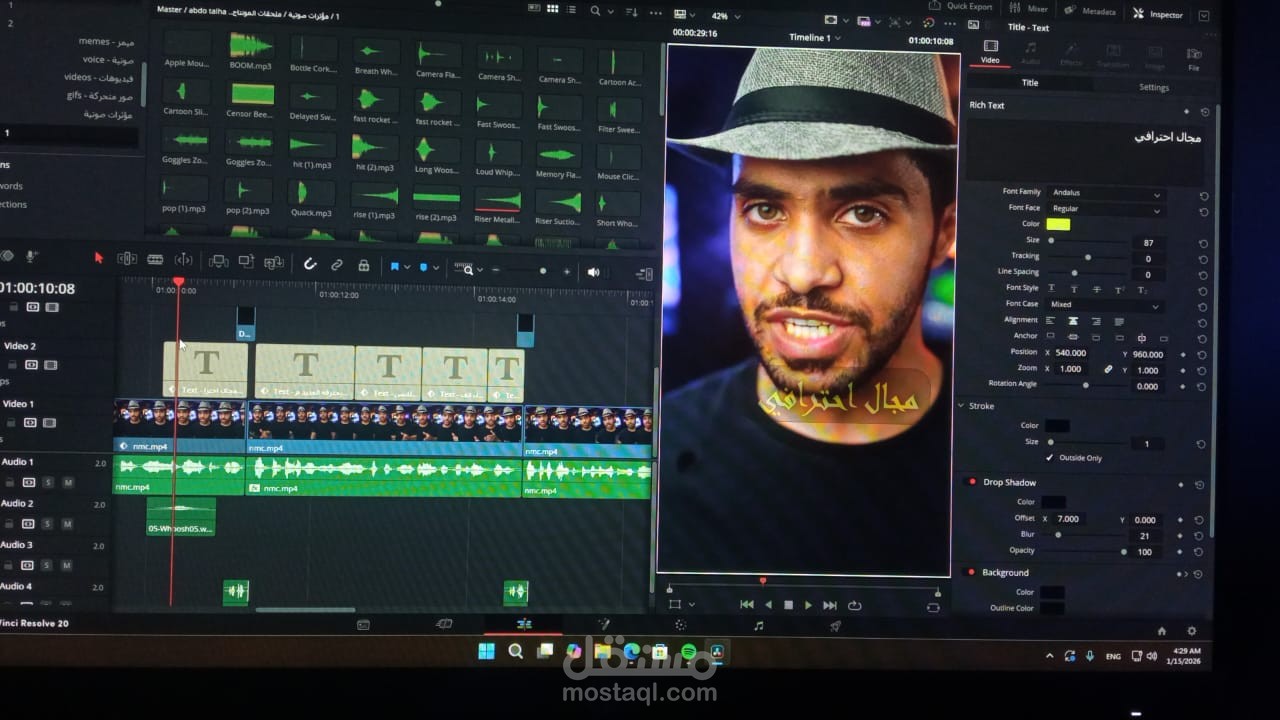Click the blue Marker icon
Viewport: 1280px width, 720px height.
point(423,268)
